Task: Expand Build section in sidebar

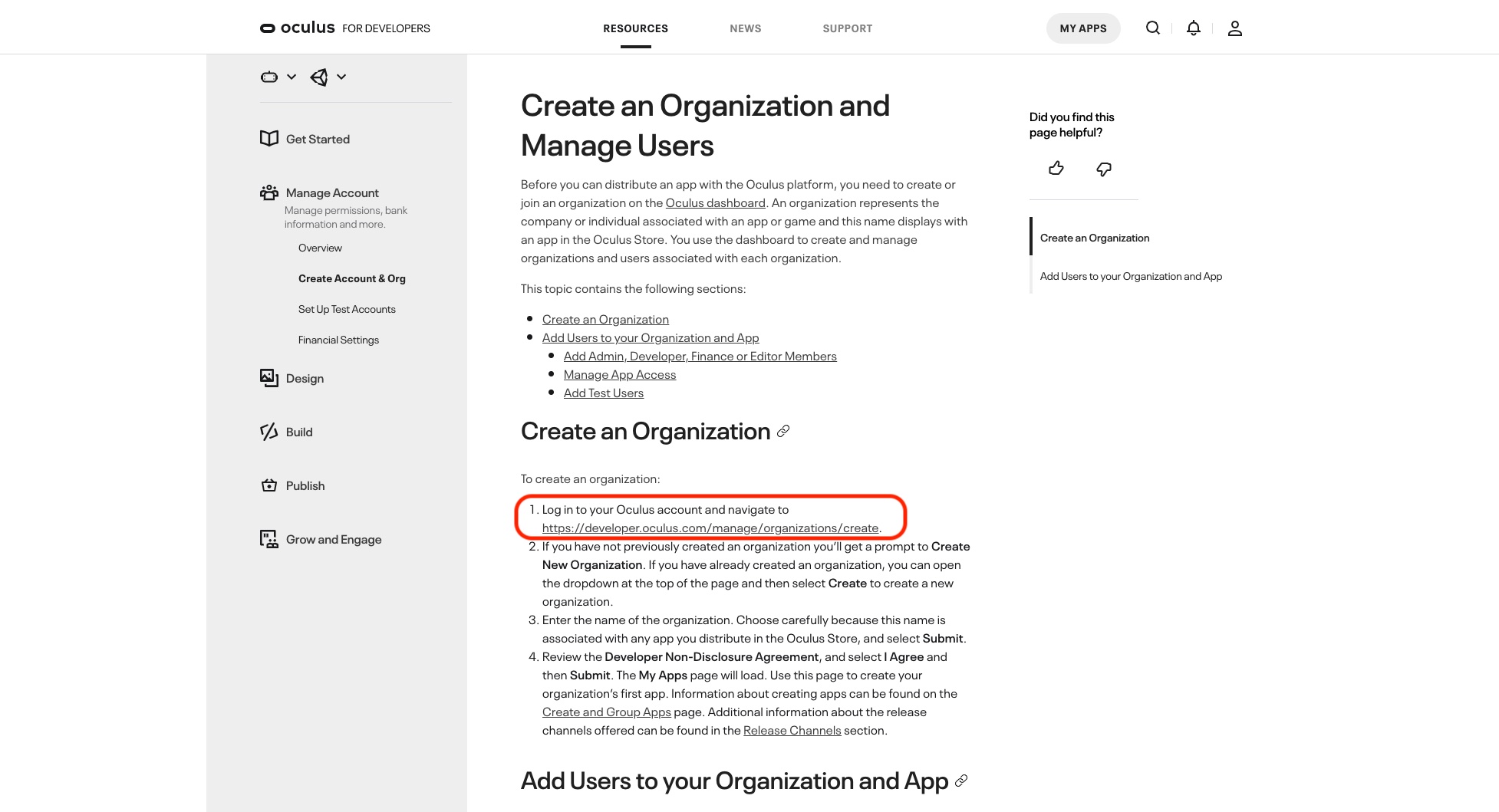Action: (x=299, y=432)
